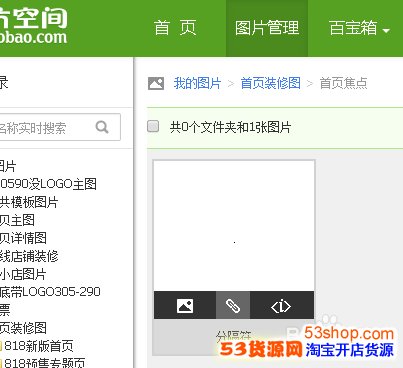
Task: Select the 共模板图片 folder in tree
Action: click(29, 202)
